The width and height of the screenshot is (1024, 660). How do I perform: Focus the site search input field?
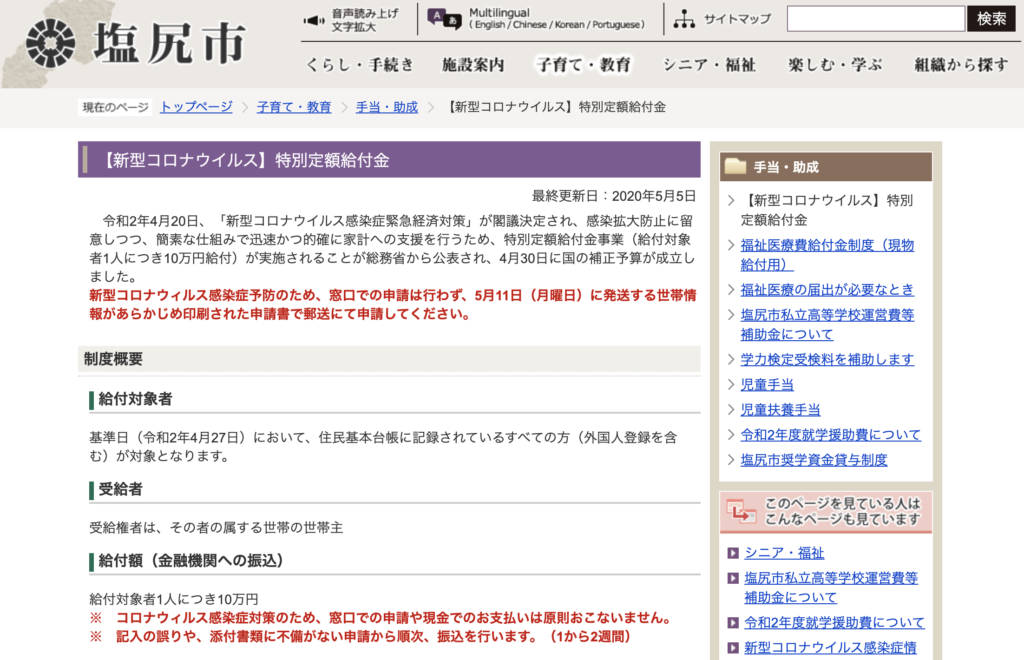876,19
